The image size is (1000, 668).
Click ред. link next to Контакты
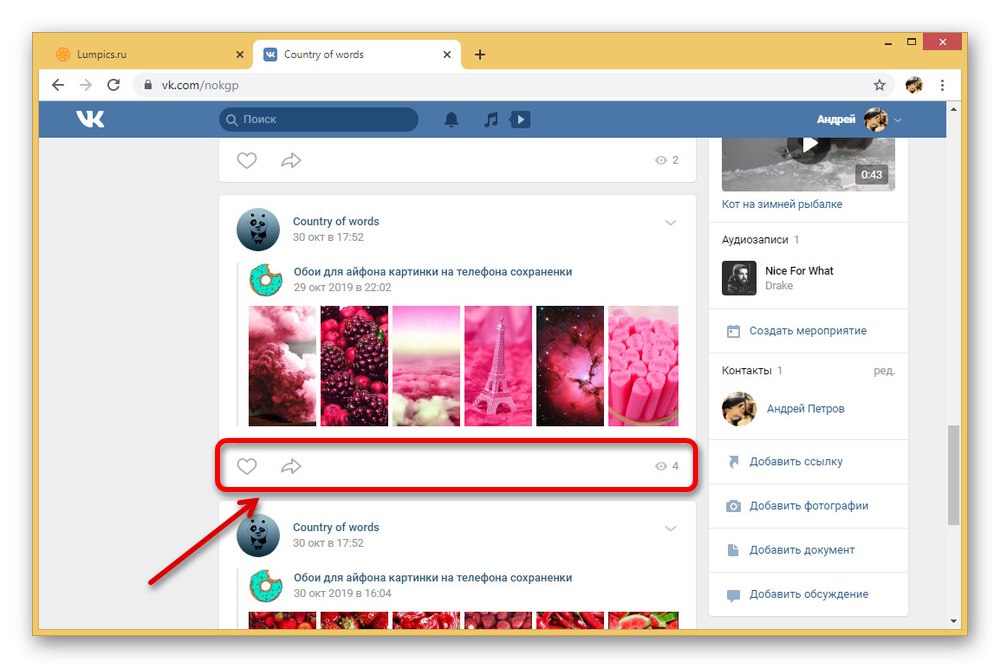884,371
